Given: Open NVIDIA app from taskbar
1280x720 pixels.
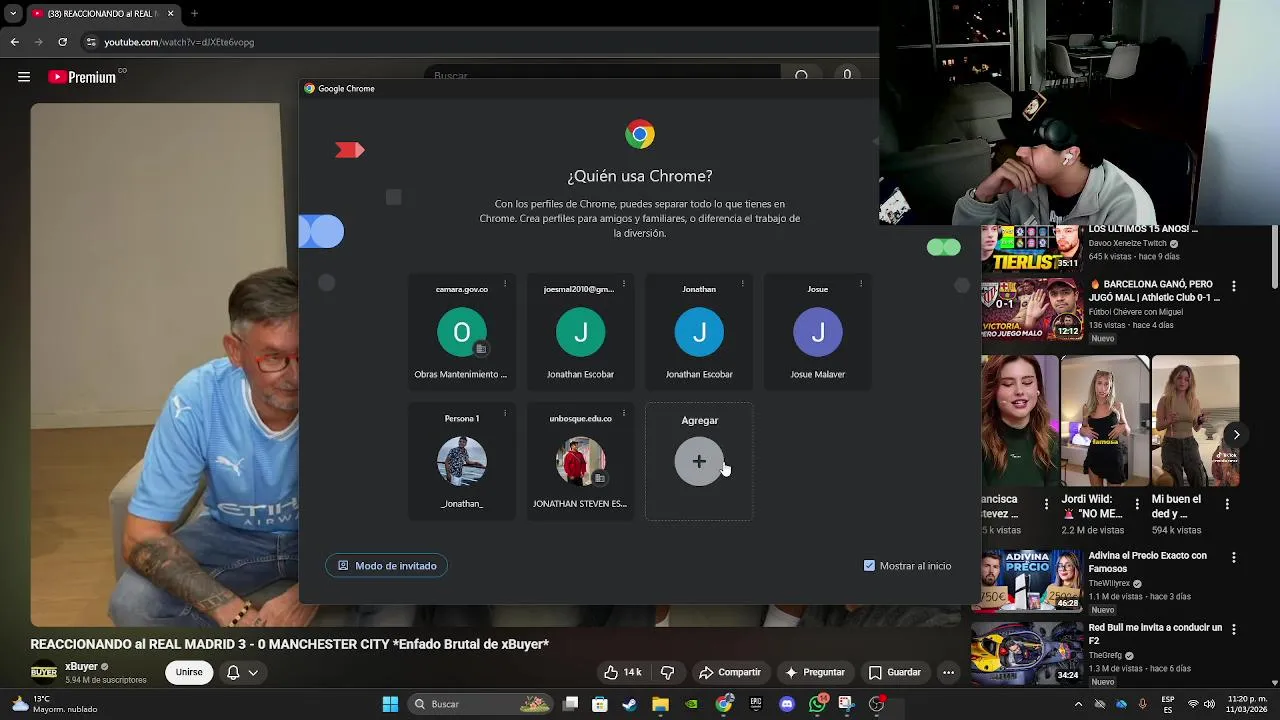Looking at the screenshot, I should [x=691, y=704].
